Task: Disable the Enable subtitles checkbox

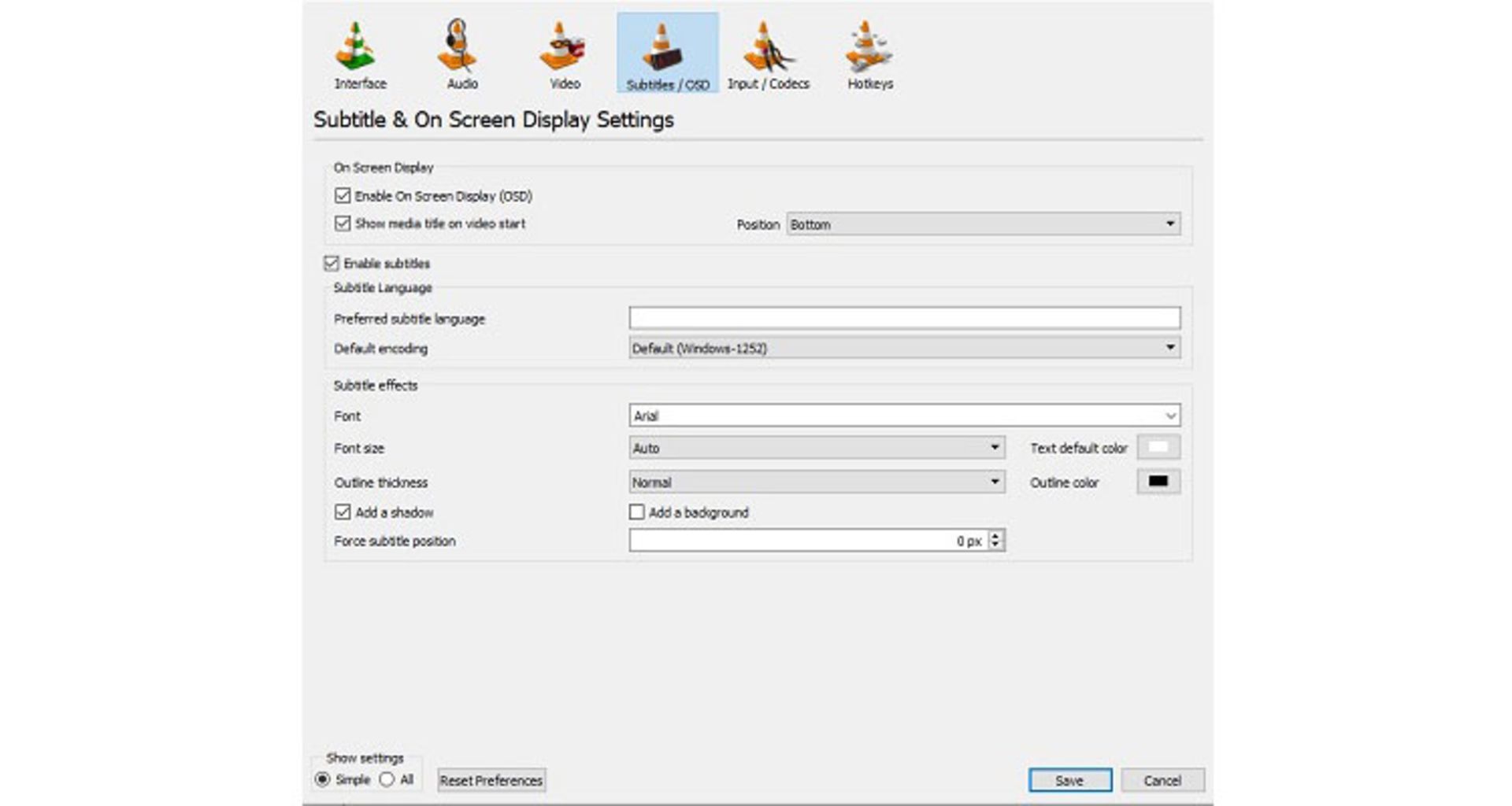Action: [x=332, y=264]
